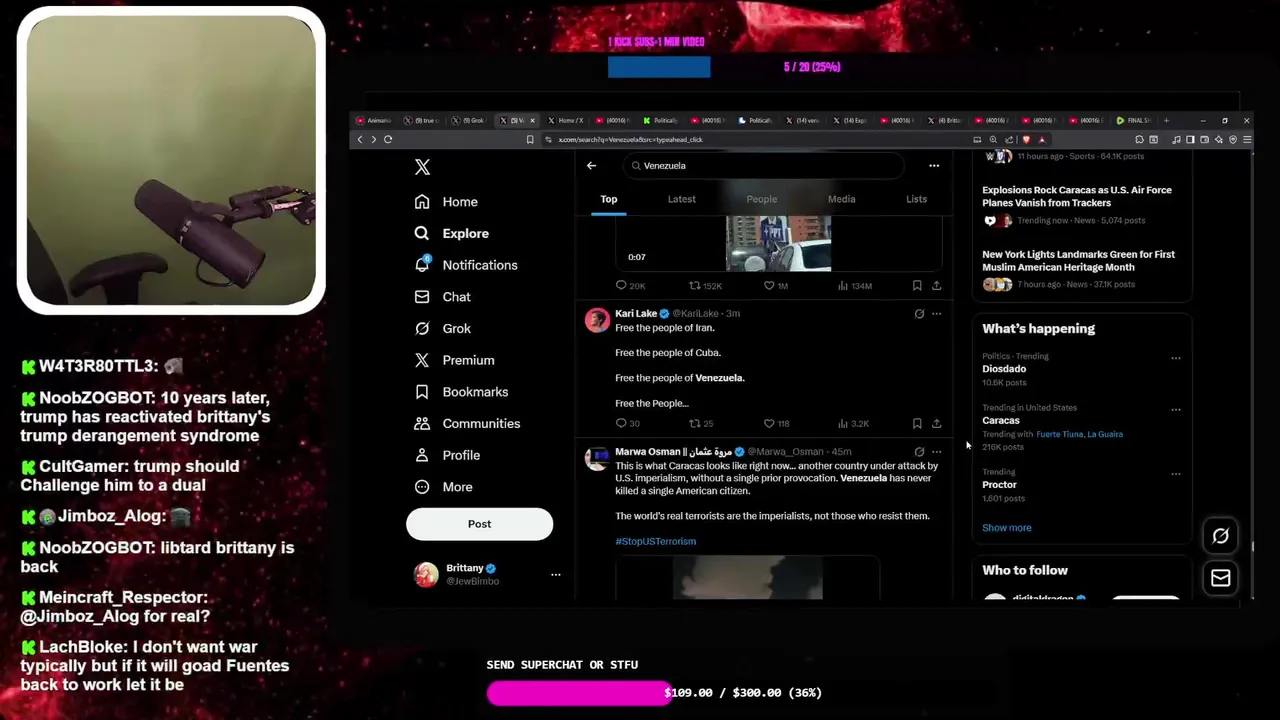
Task: Open Bookmarks in the sidebar
Action: click(462, 392)
